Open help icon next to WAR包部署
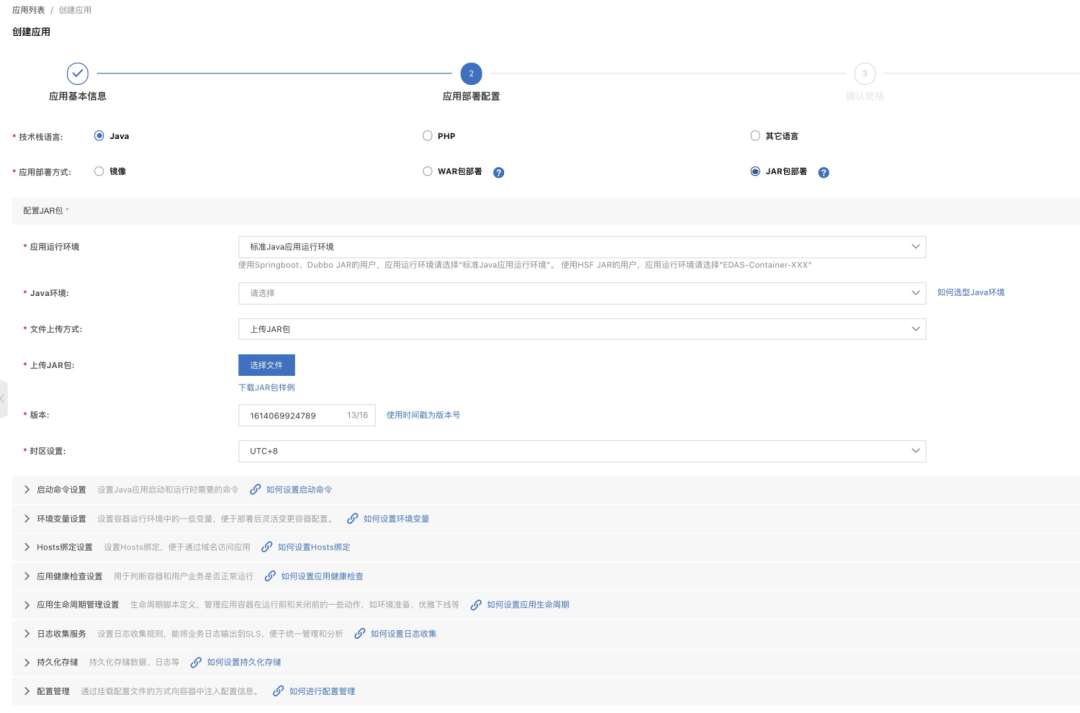 coord(499,172)
